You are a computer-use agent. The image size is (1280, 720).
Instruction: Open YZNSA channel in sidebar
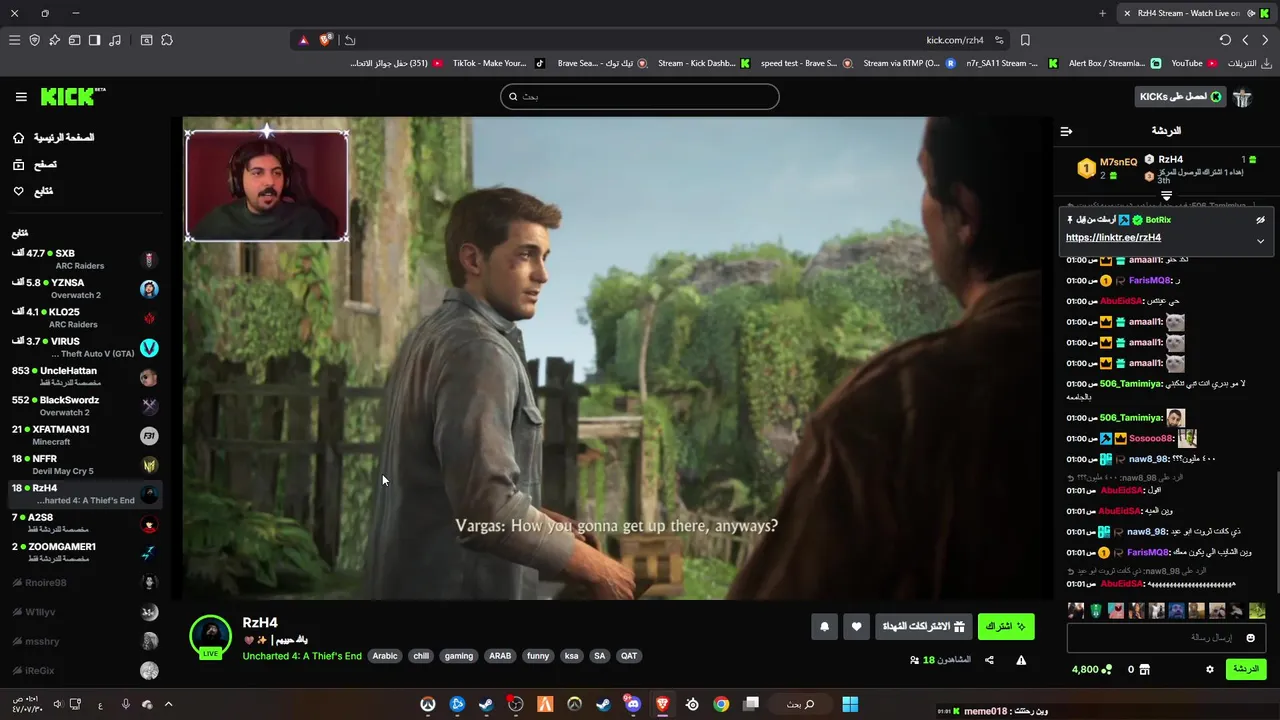(85, 289)
